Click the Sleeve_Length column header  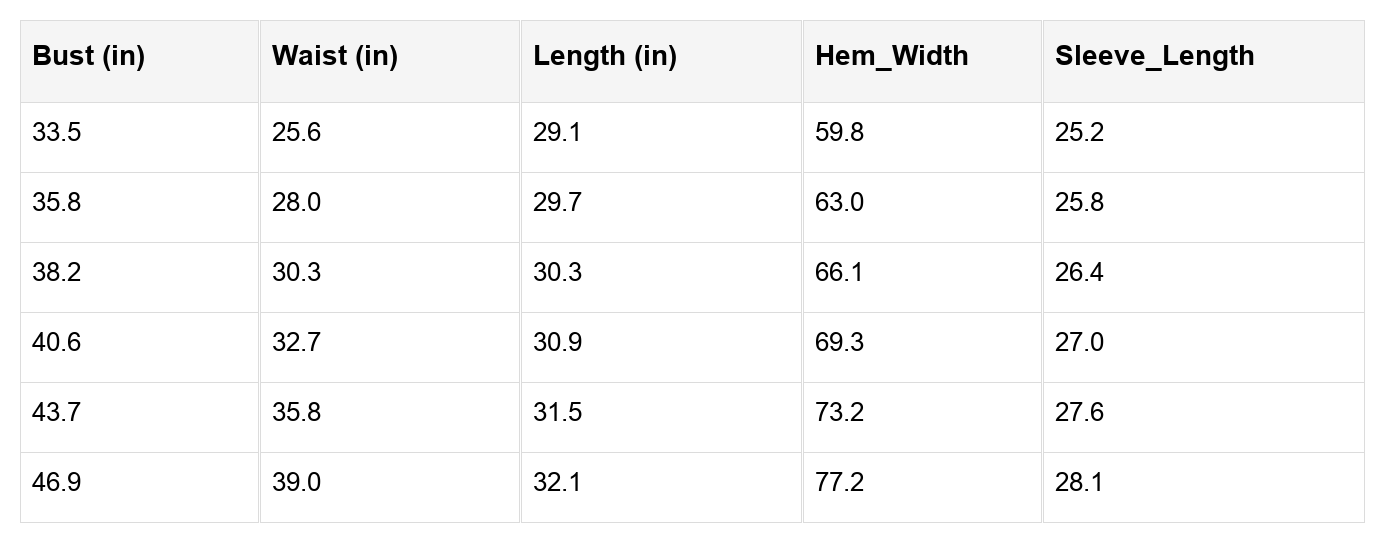point(1154,56)
